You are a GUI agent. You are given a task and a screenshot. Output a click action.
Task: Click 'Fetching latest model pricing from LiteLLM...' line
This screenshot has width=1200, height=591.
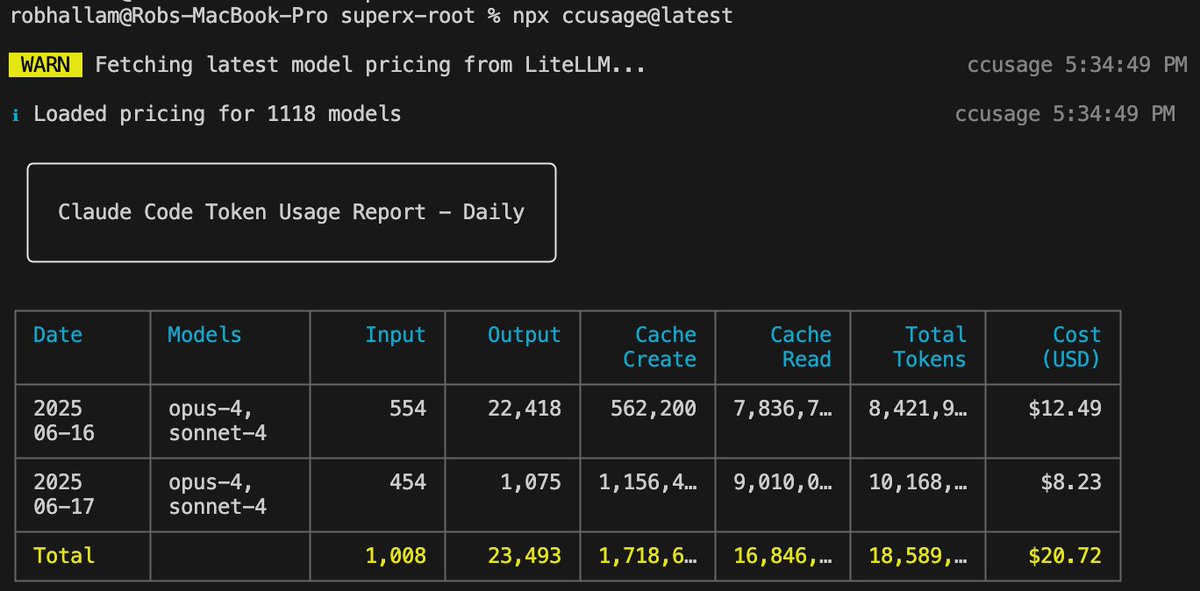pyautogui.click(x=370, y=66)
